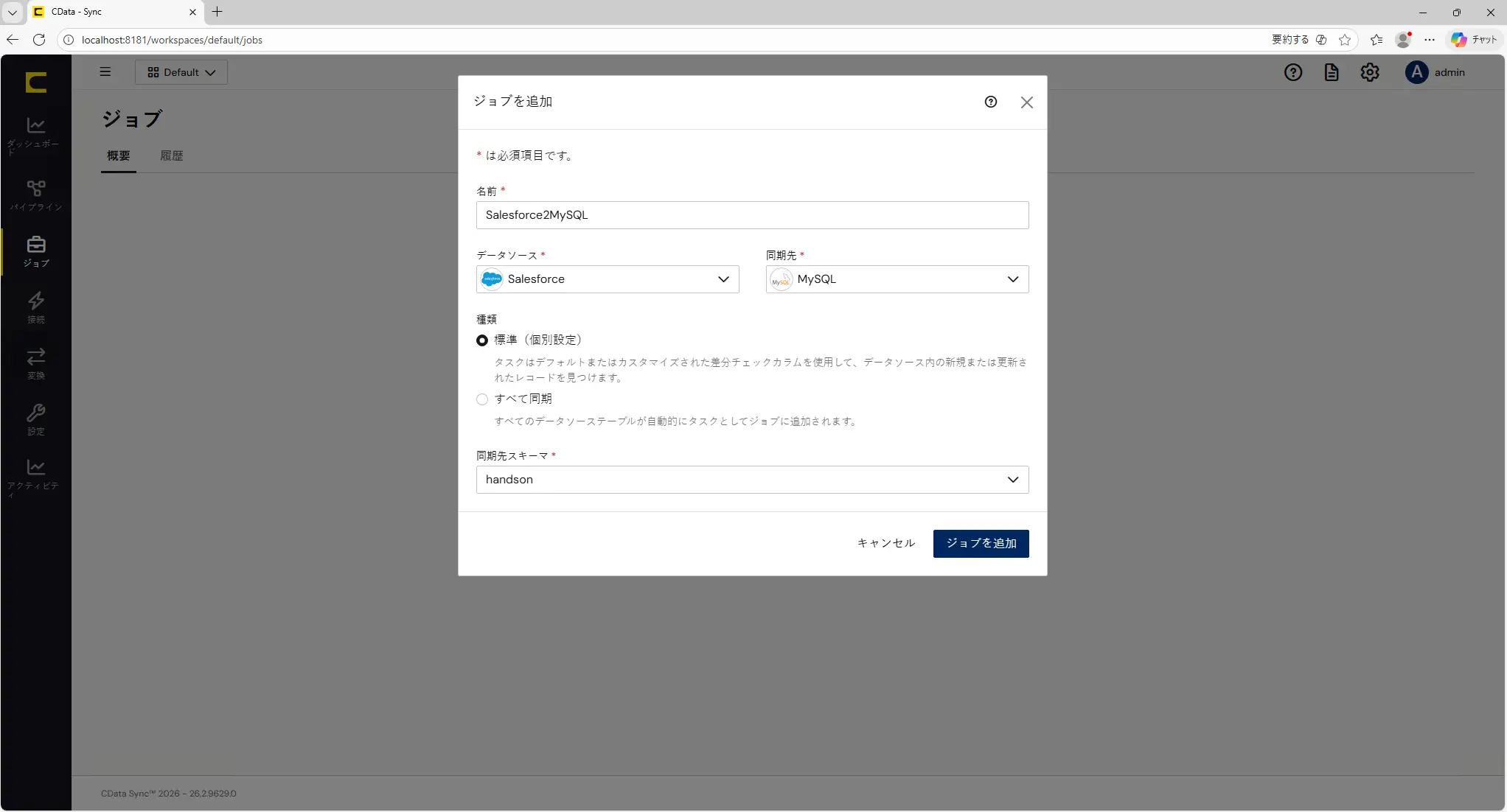Toggle the hamburger menu icon
1507x812 pixels.
coord(105,72)
